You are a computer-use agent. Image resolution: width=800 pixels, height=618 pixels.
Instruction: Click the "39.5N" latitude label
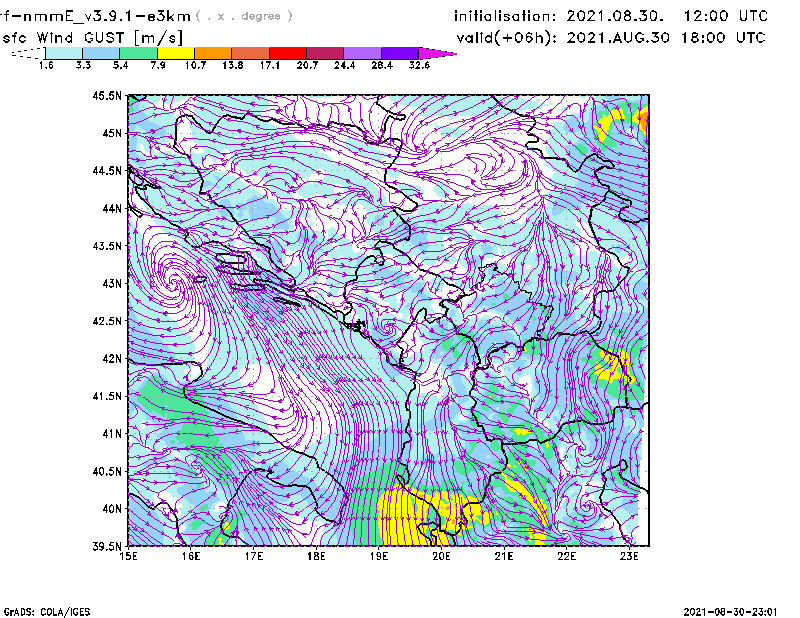click(107, 547)
